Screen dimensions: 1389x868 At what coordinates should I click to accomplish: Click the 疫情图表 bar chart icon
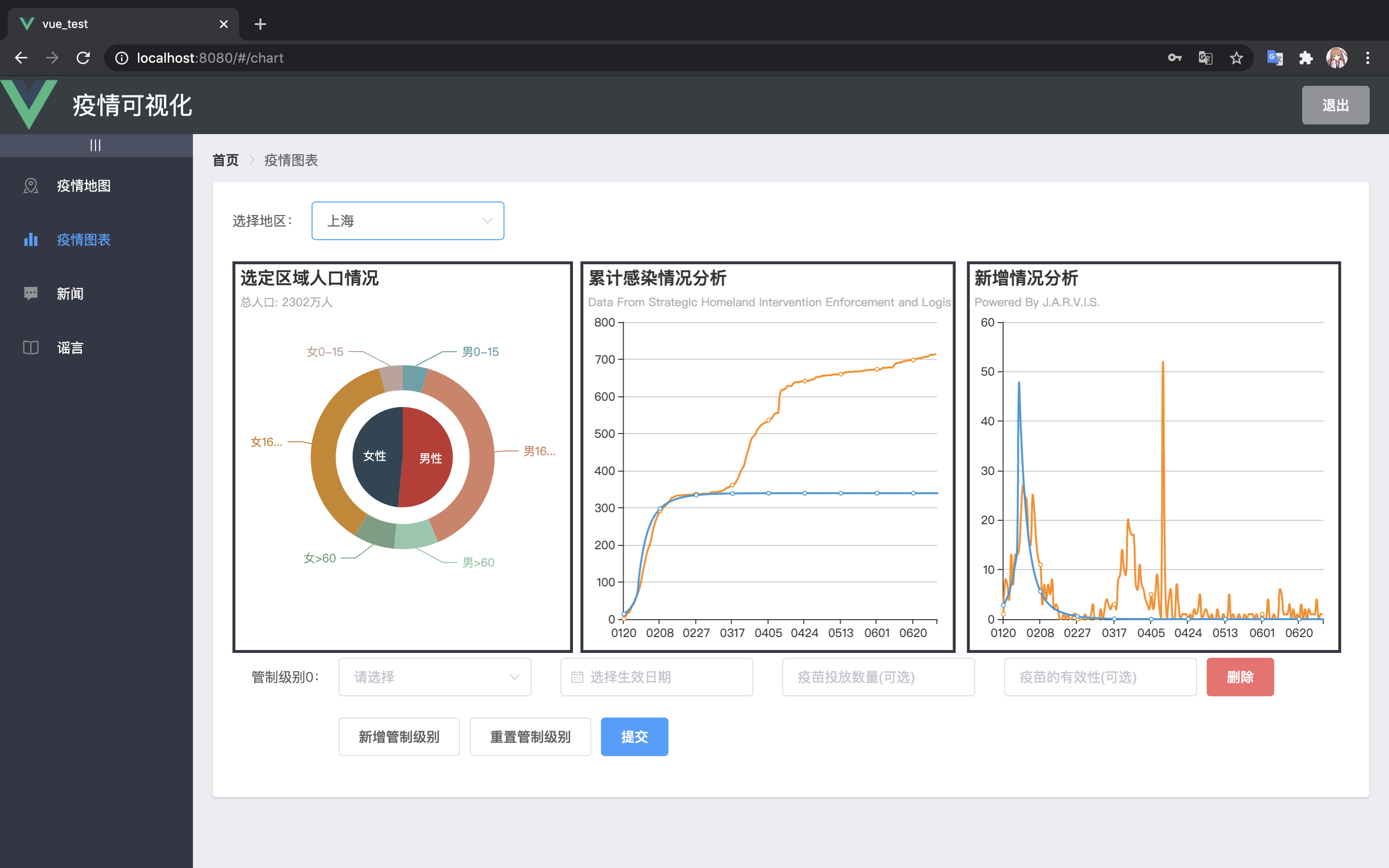tap(31, 239)
